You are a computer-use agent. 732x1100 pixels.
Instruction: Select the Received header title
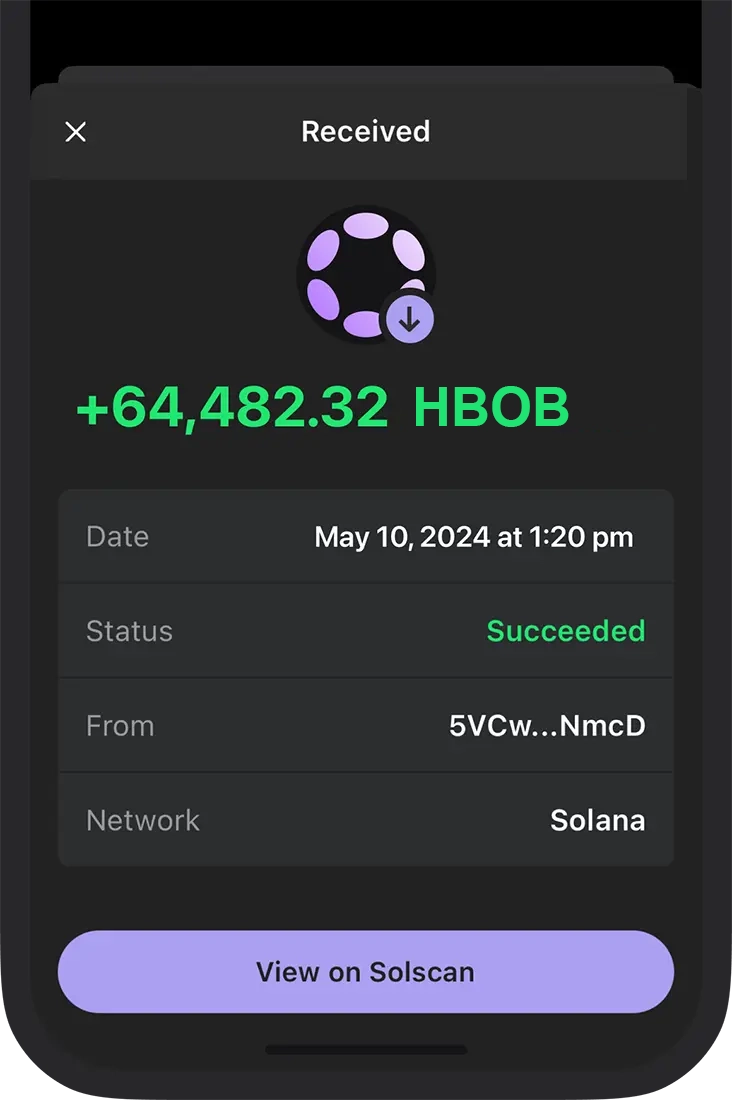(366, 132)
